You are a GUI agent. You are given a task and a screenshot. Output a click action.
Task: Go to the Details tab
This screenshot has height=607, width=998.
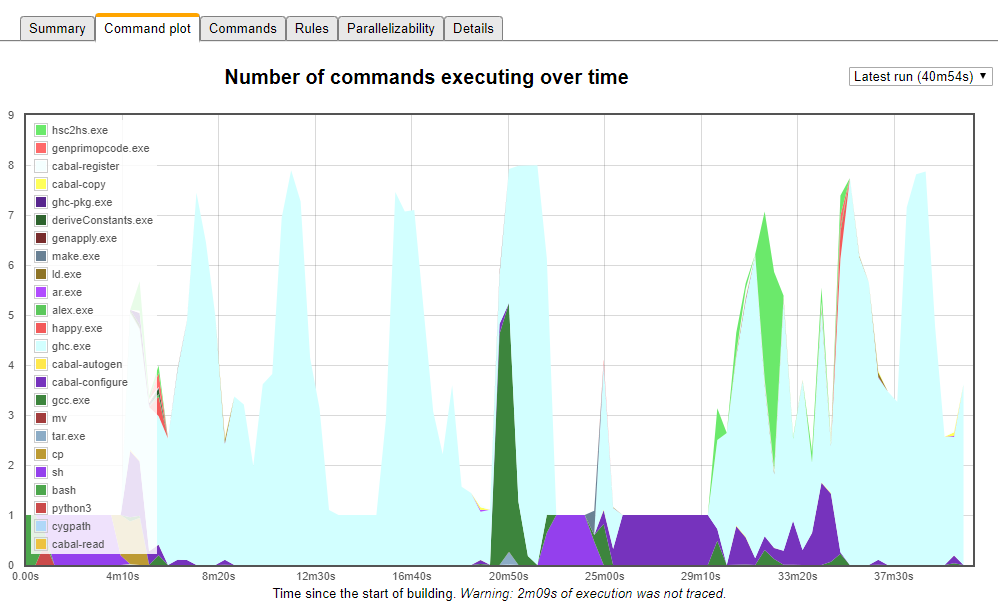pyautogui.click(x=473, y=29)
